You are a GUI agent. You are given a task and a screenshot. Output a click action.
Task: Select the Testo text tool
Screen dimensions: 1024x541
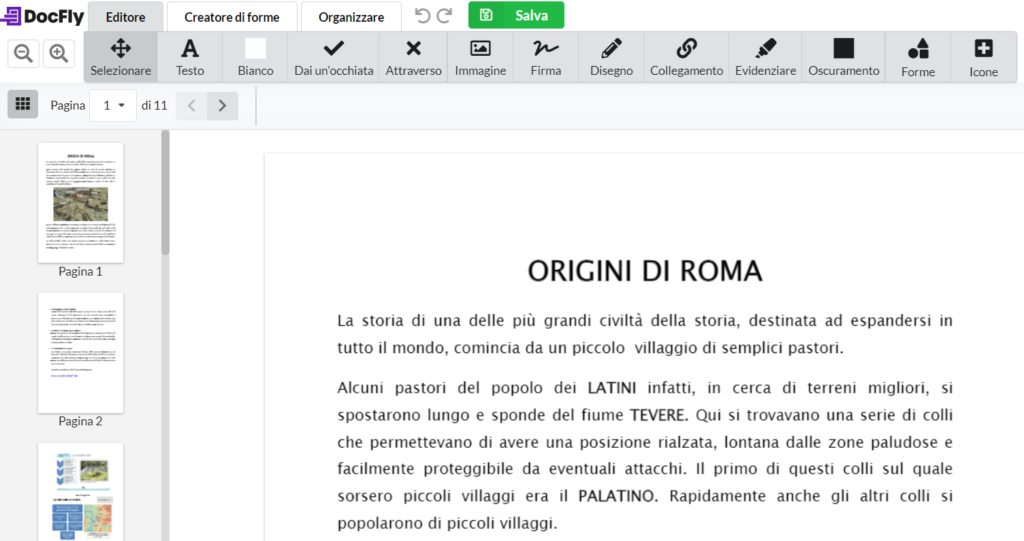tap(189, 57)
